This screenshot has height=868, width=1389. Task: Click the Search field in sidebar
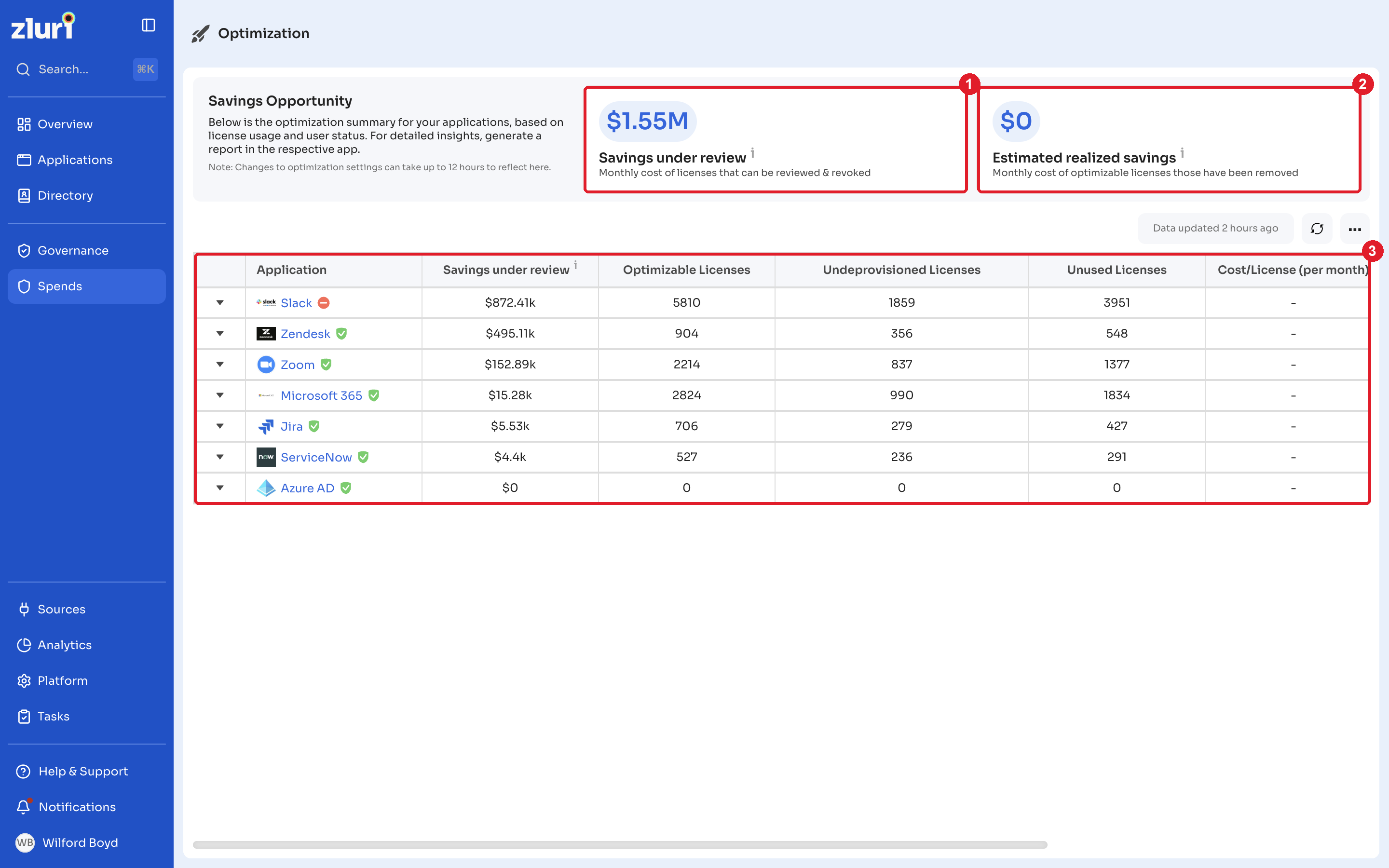(x=87, y=69)
